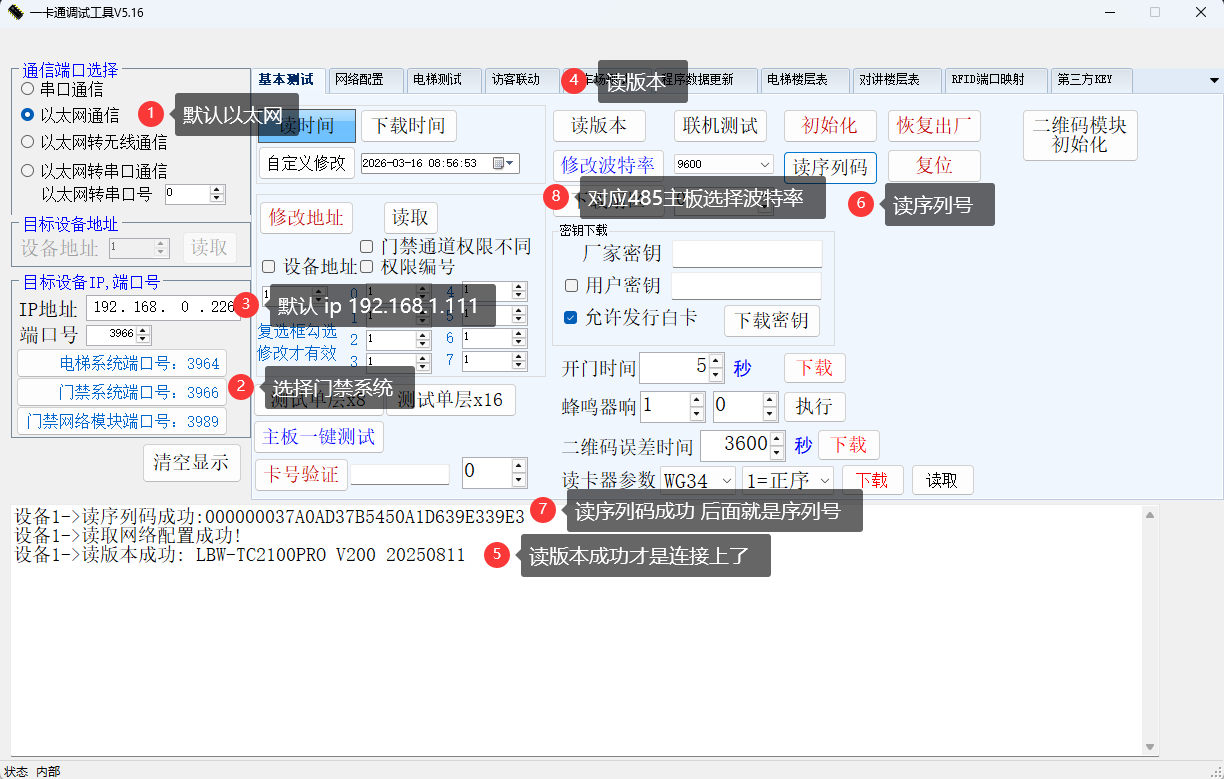This screenshot has height=779, width=1224.
Task: Enable the 设备地址 checkbox under 修改地址
Action: pos(268,267)
